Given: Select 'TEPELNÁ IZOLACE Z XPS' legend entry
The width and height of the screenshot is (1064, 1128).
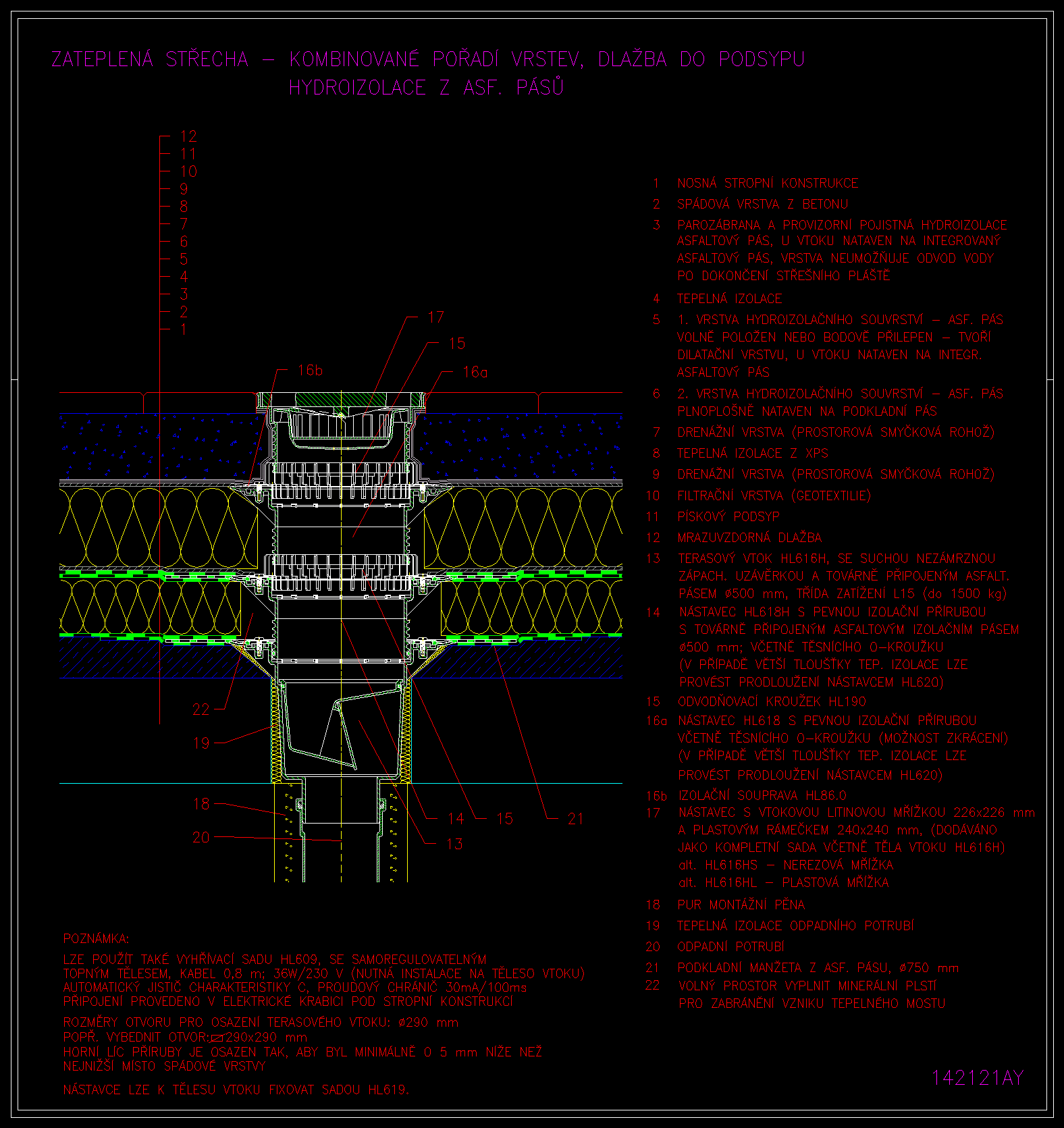Looking at the screenshot, I should 752,453.
